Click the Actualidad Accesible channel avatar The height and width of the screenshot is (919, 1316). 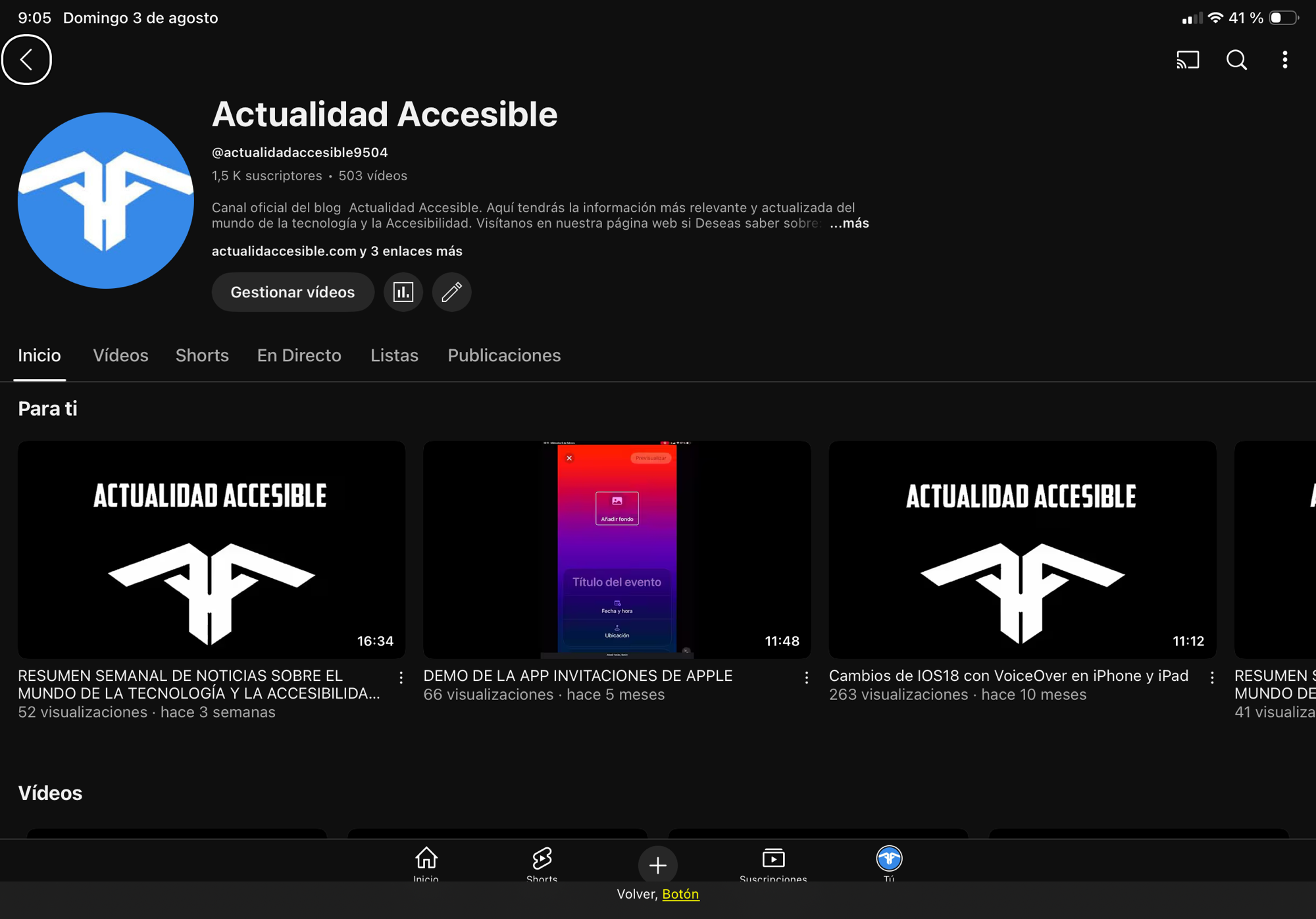pyautogui.click(x=106, y=201)
